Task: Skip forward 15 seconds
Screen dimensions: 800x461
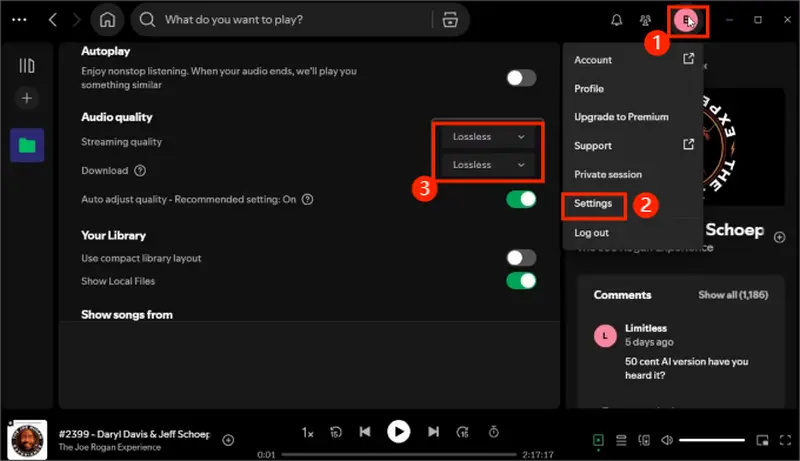Action: (x=462, y=432)
